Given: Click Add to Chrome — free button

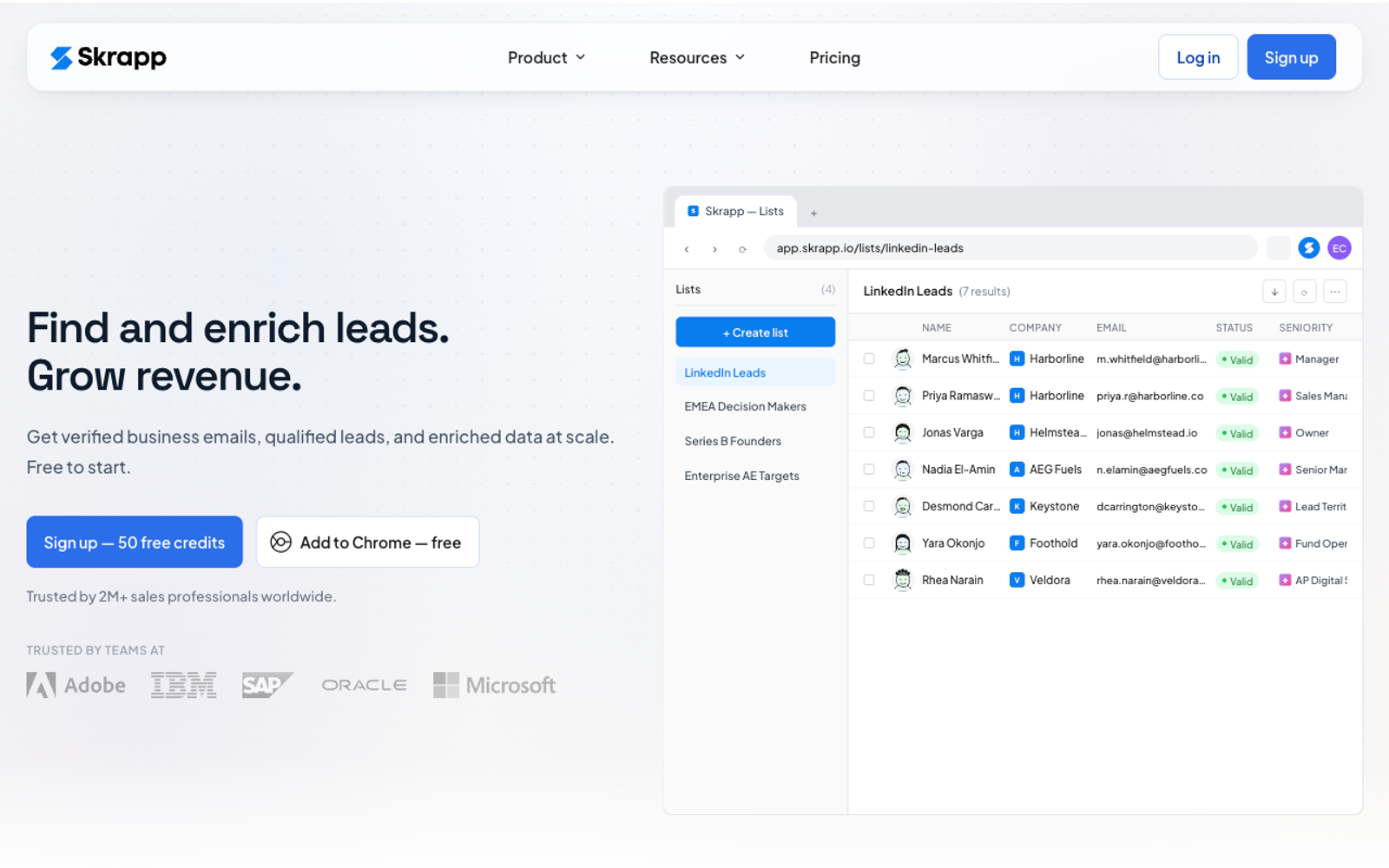Looking at the screenshot, I should pyautogui.click(x=368, y=542).
